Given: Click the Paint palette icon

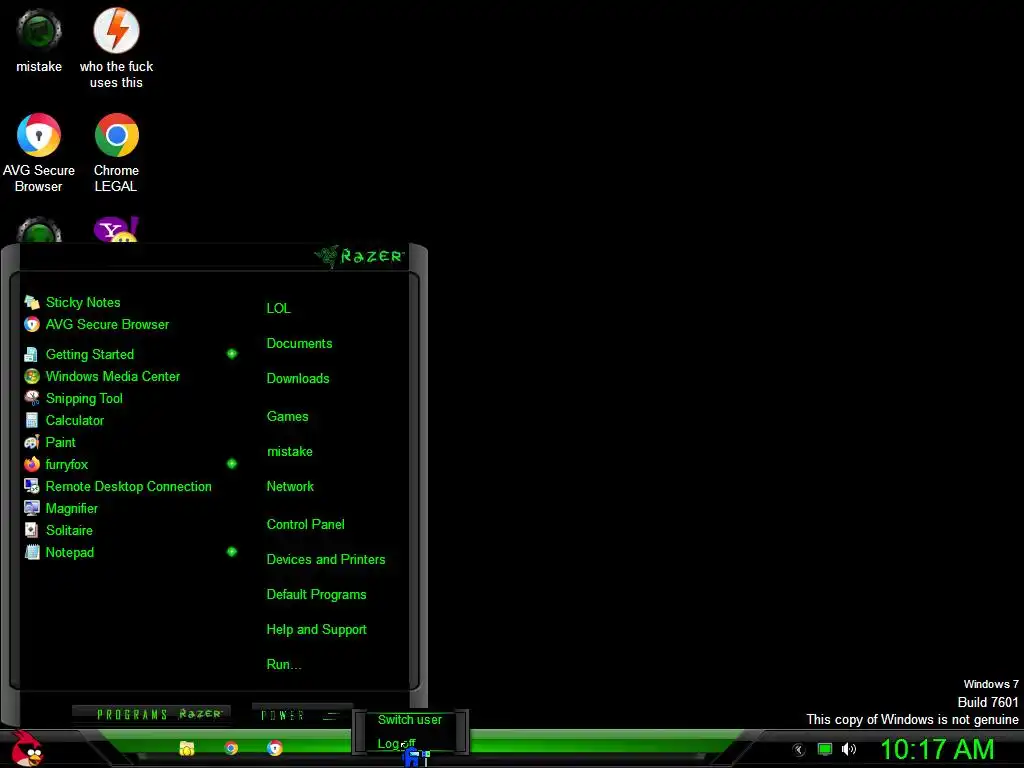Looking at the screenshot, I should click(31, 443).
